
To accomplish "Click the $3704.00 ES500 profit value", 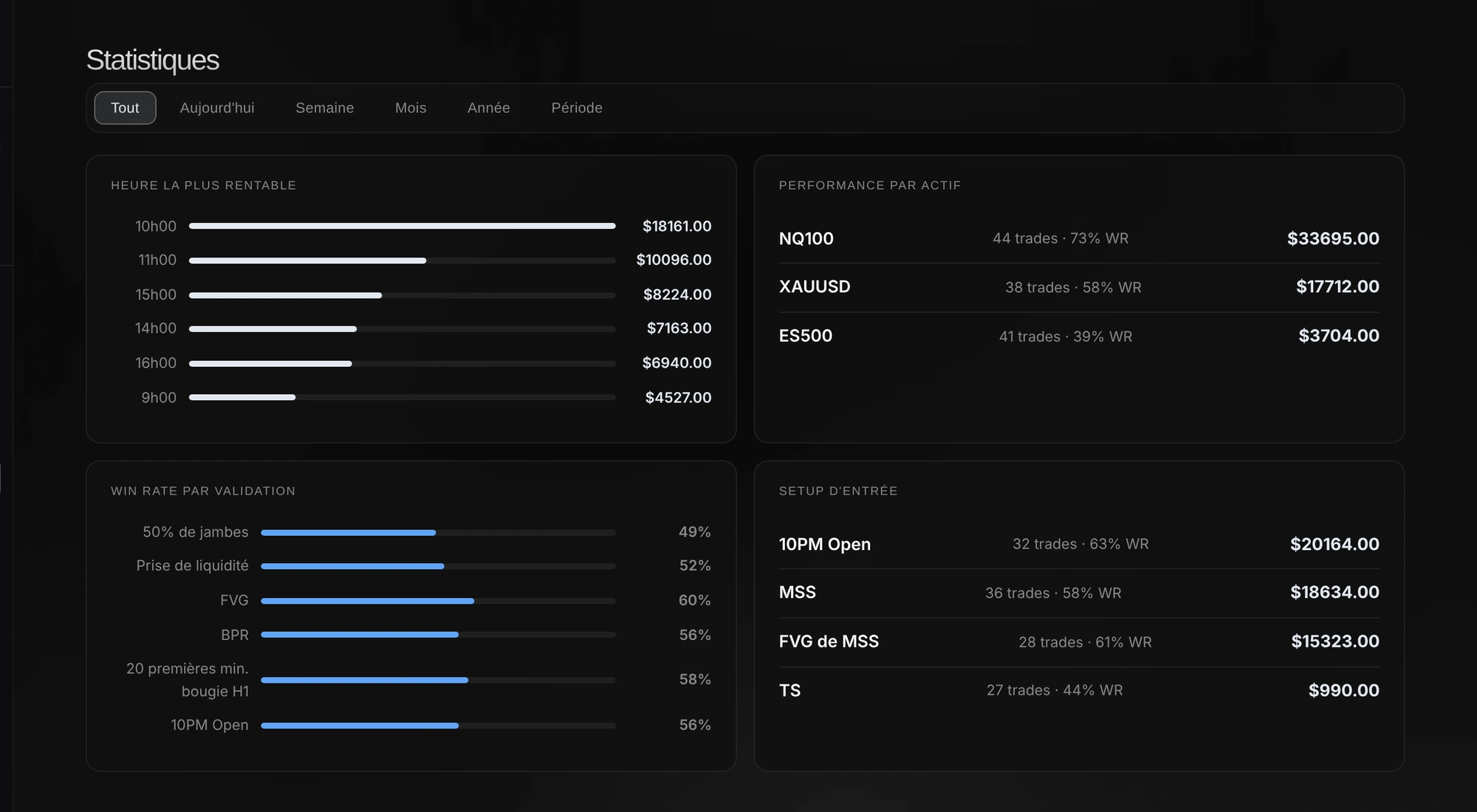I will [1339, 336].
